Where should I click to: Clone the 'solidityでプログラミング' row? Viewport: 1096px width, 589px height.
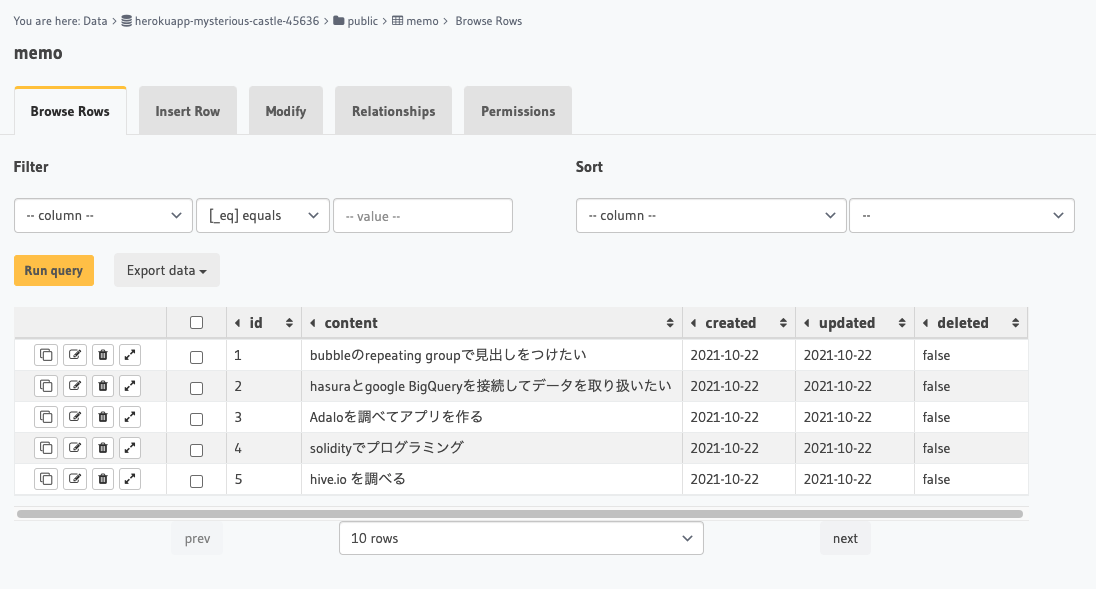click(x=46, y=447)
